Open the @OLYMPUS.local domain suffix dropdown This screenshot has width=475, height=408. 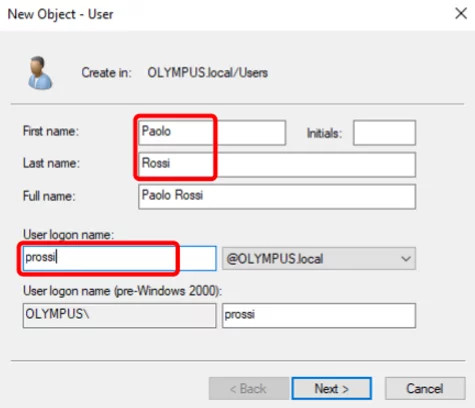[x=319, y=258]
